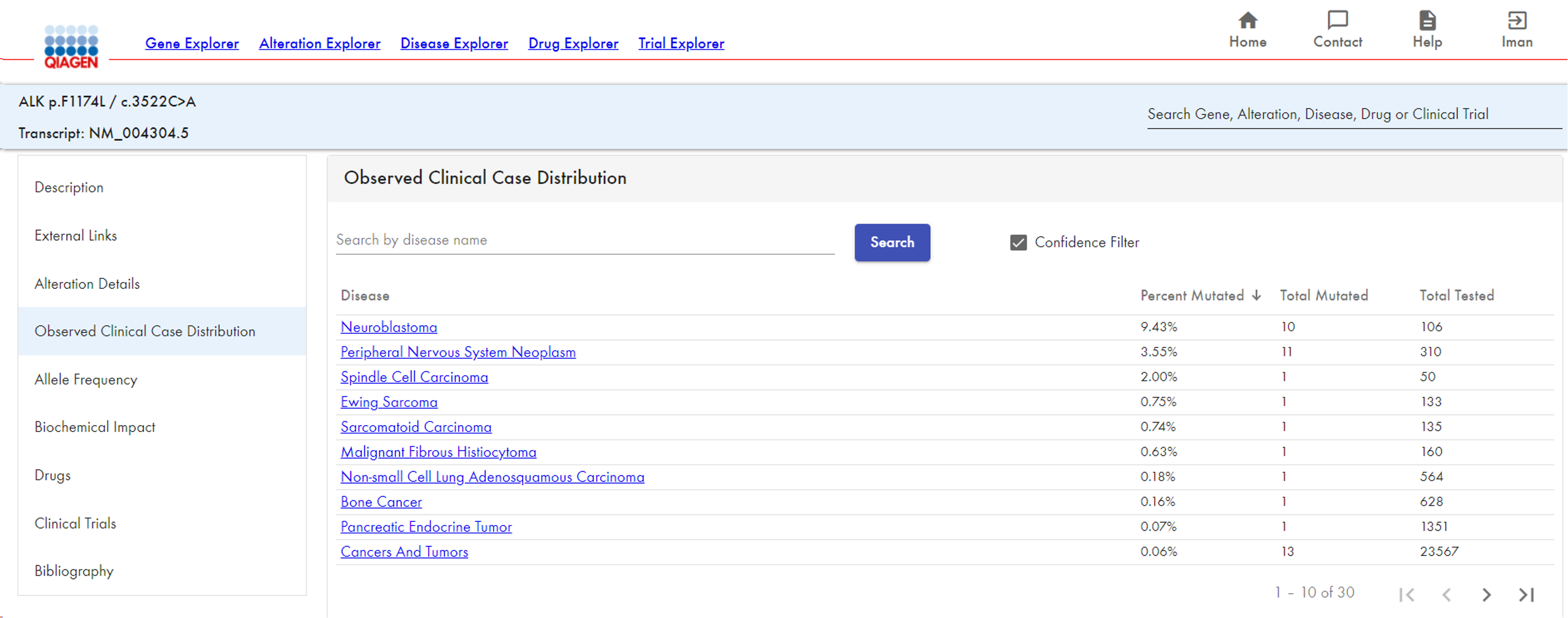
Task: Open Help document icon
Action: (x=1427, y=21)
